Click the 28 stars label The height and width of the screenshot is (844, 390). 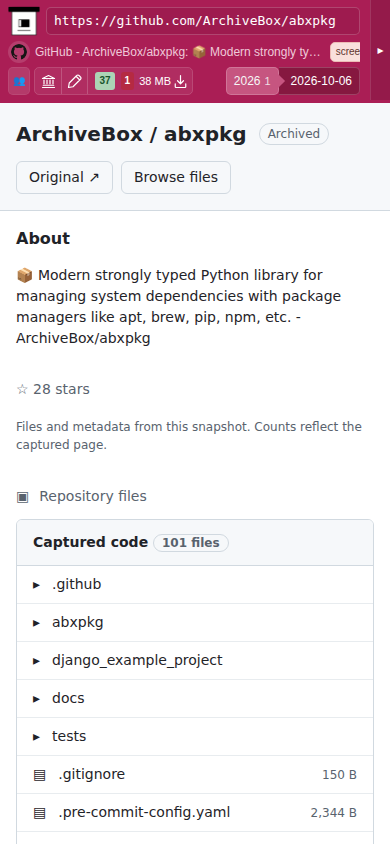coord(53,389)
